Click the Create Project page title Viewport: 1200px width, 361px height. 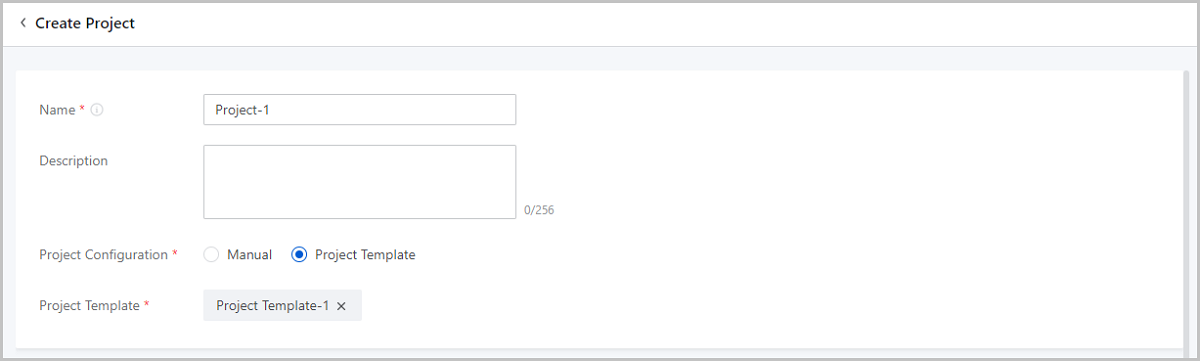[85, 23]
